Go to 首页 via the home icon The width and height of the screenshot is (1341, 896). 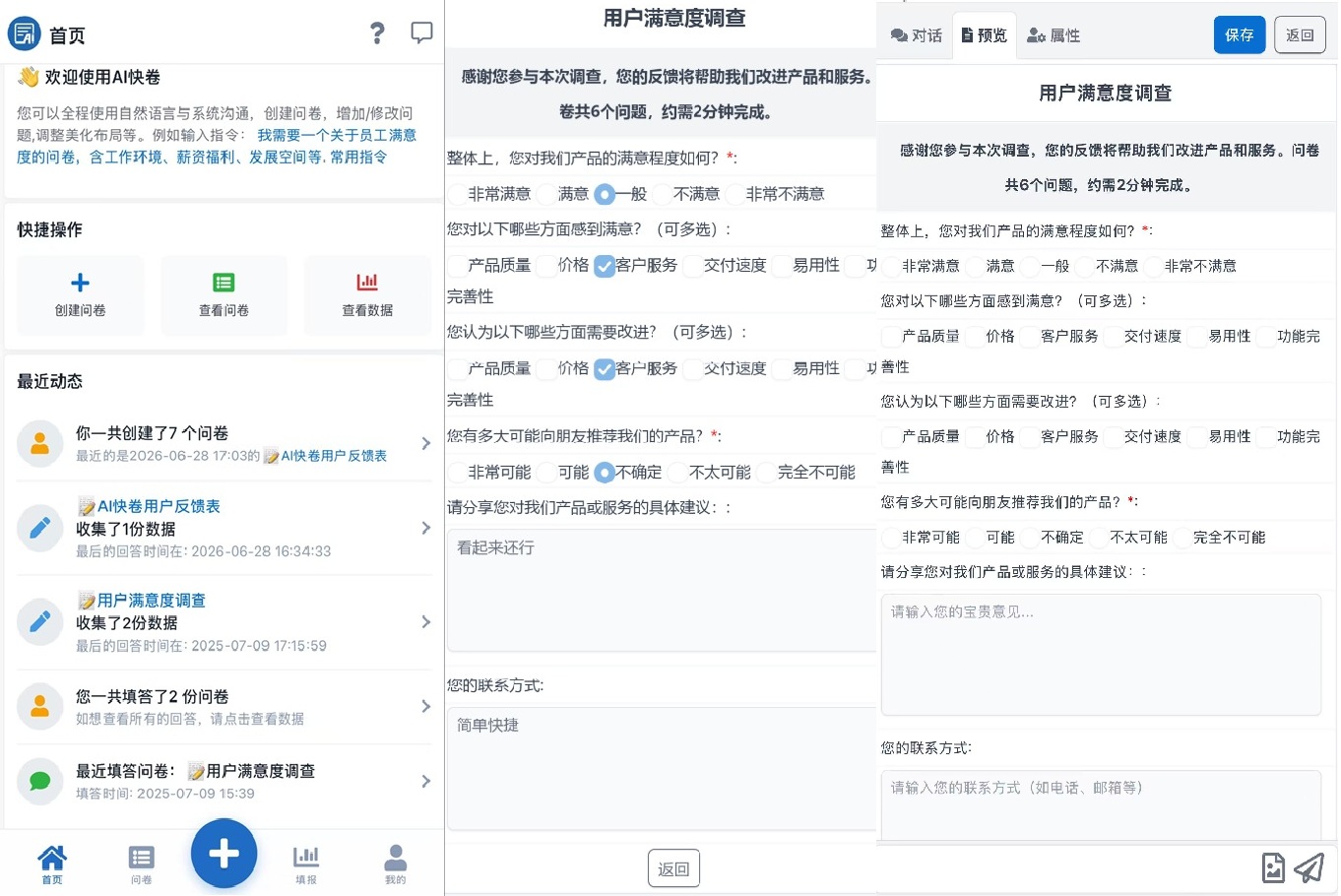[x=52, y=857]
